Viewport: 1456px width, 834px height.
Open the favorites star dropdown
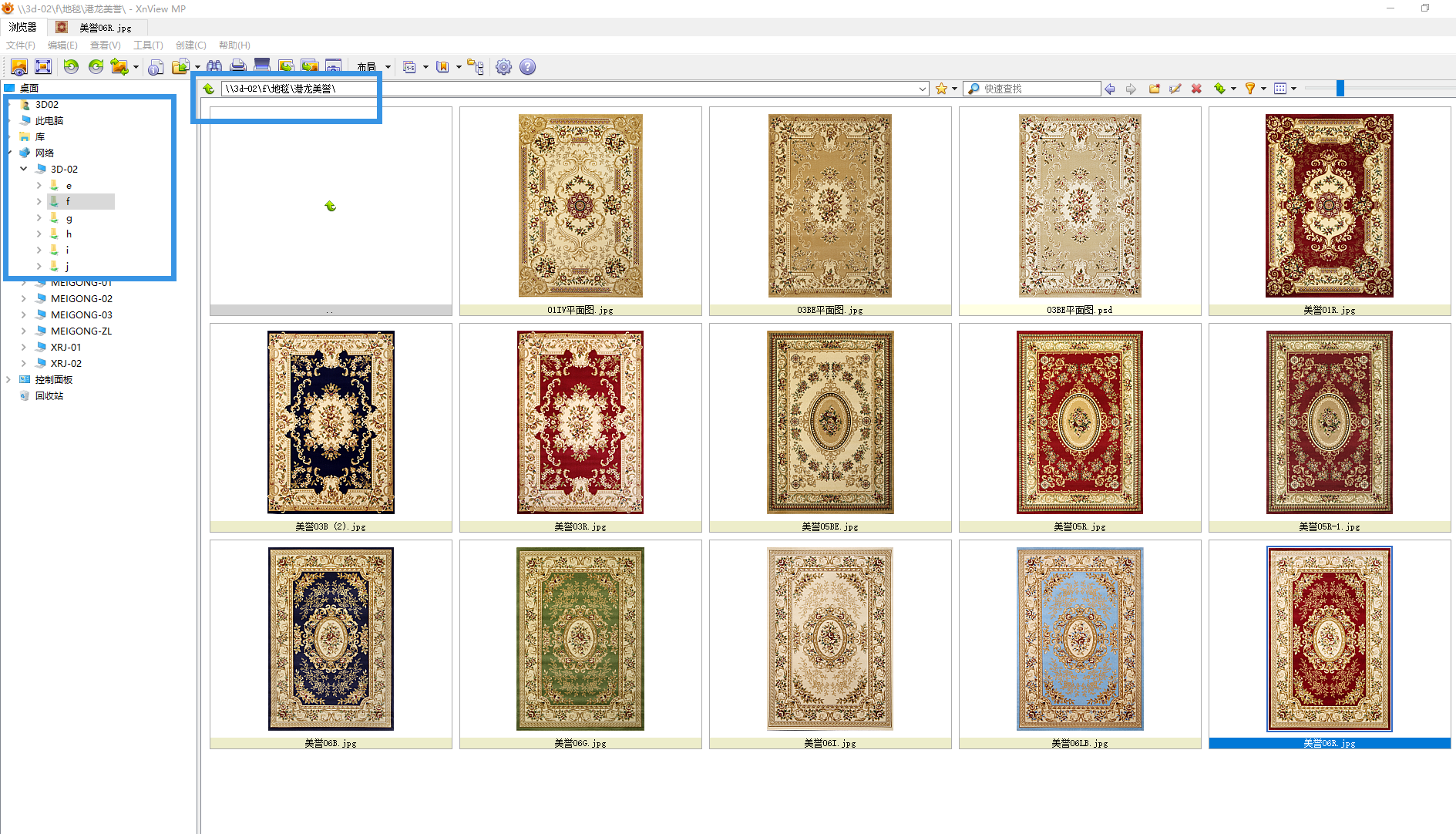(x=954, y=89)
